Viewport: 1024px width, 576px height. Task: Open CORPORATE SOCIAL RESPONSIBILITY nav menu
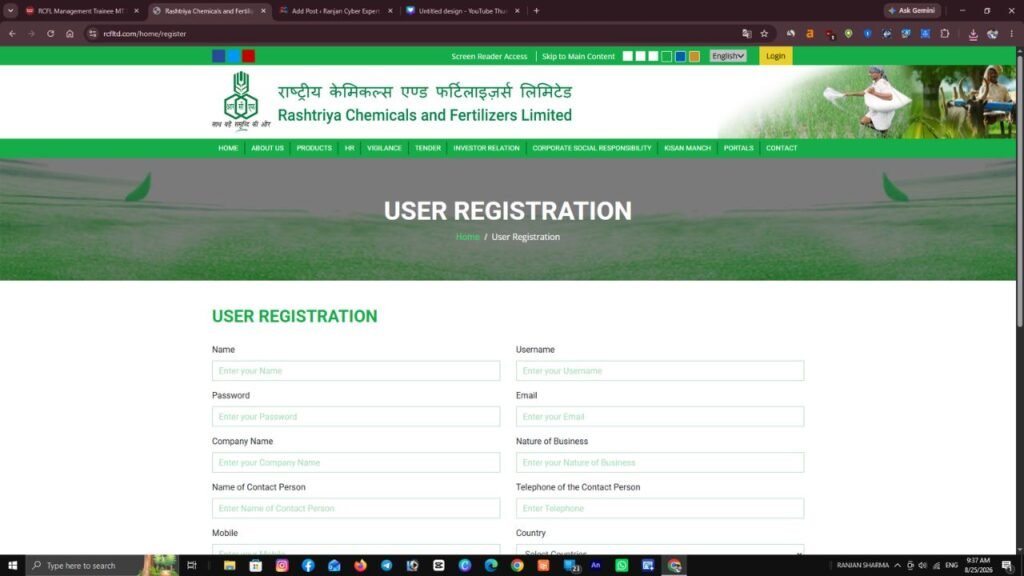592,148
